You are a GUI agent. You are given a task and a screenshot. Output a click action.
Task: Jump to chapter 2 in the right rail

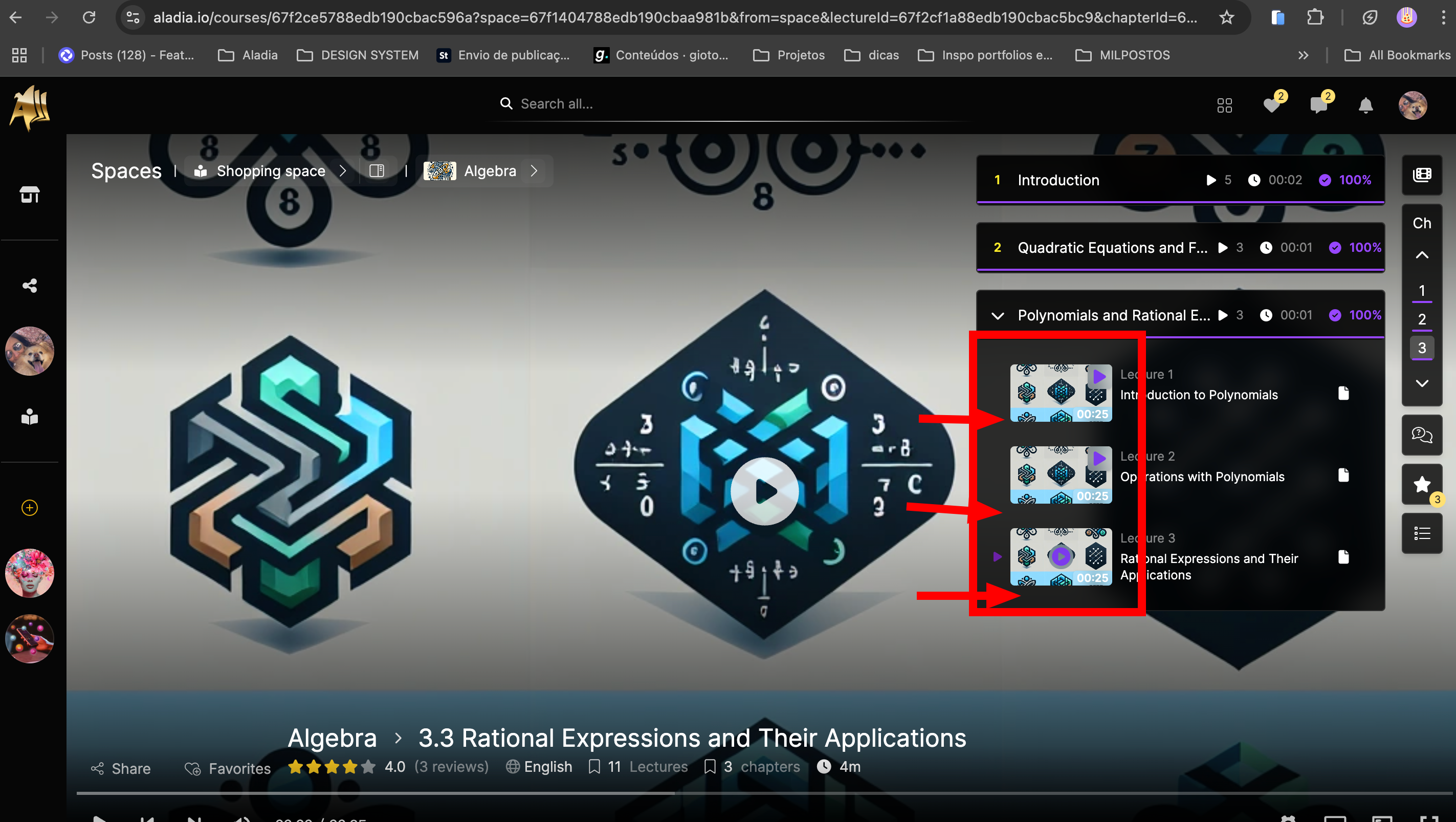tap(1422, 320)
